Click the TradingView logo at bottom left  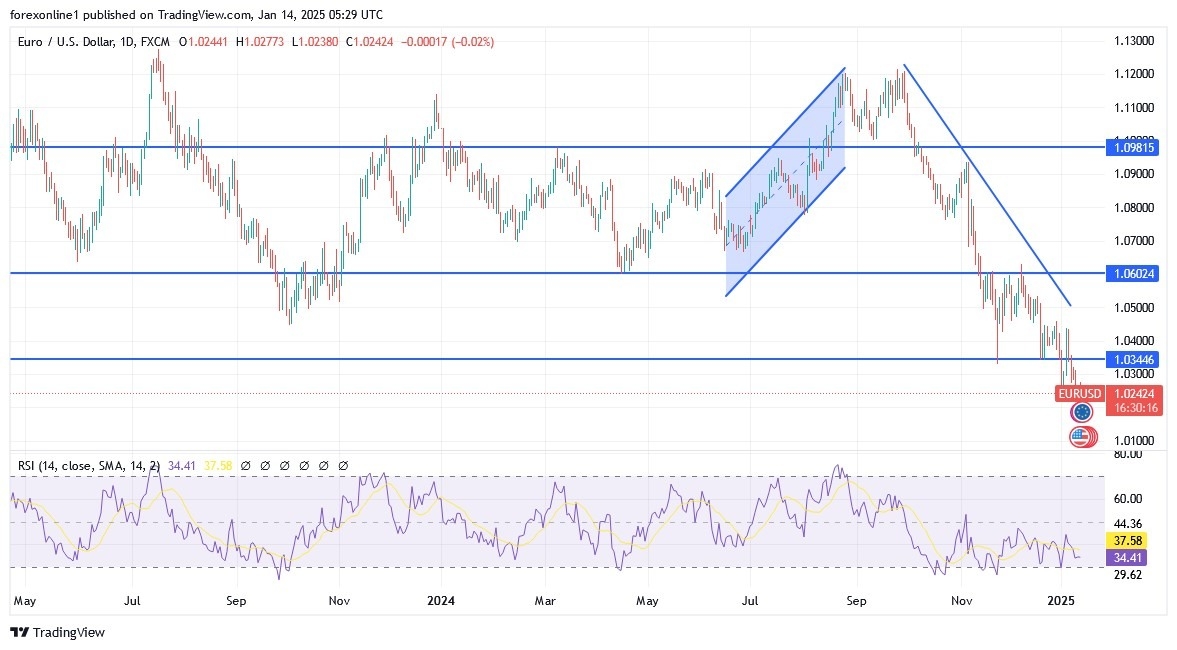pos(58,632)
